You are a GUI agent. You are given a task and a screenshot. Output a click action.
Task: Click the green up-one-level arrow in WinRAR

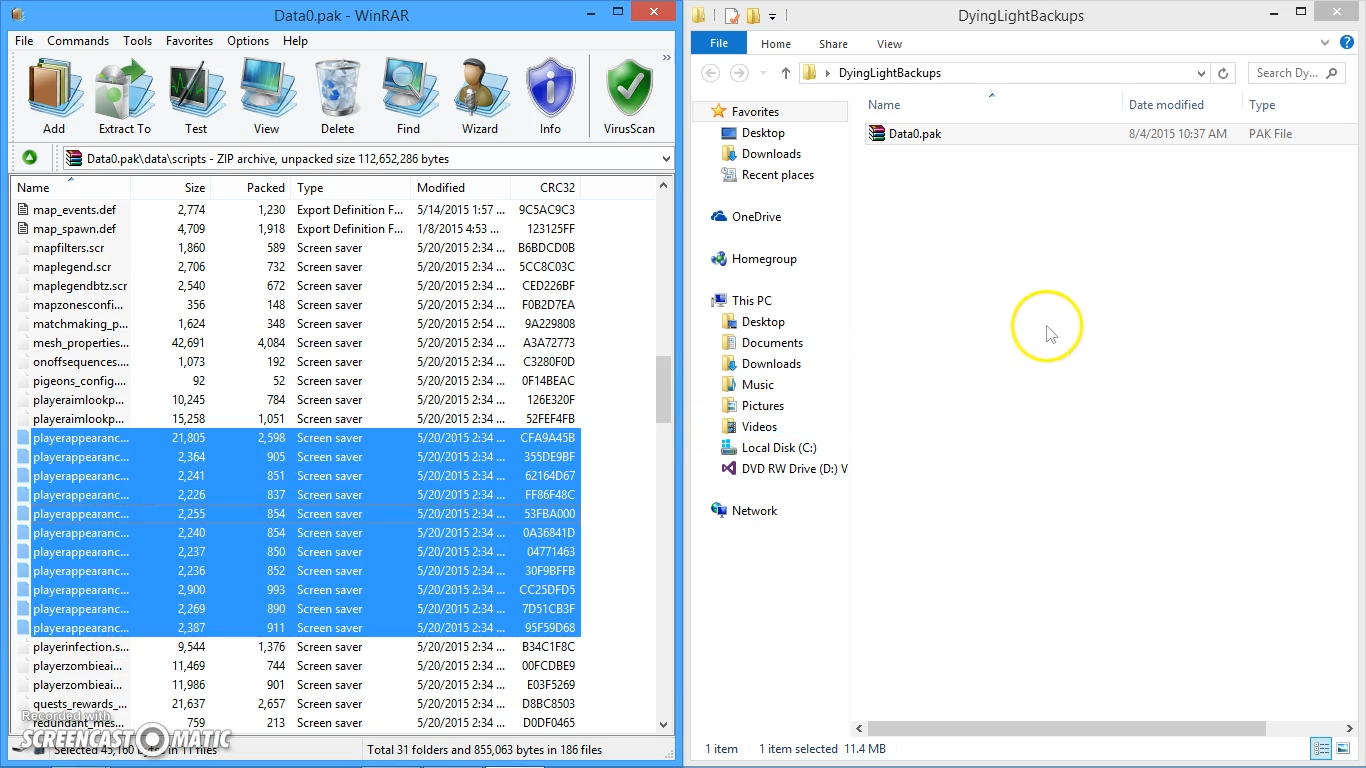[30, 158]
